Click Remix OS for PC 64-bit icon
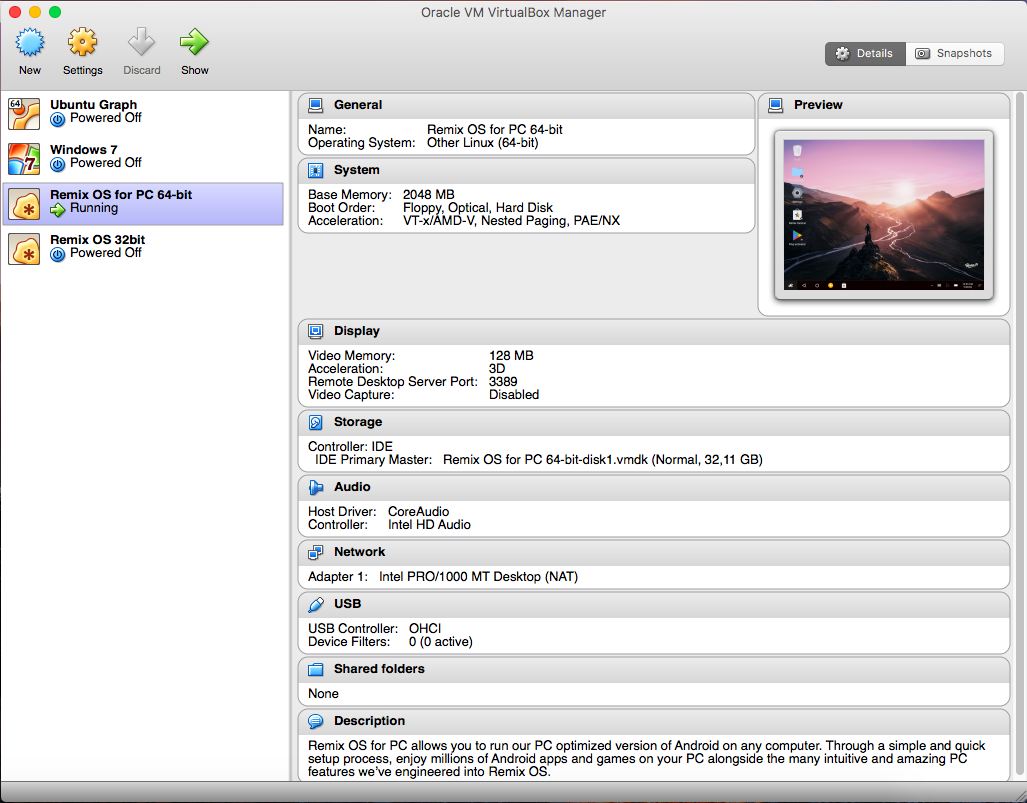The width and height of the screenshot is (1027, 803). [x=24, y=204]
